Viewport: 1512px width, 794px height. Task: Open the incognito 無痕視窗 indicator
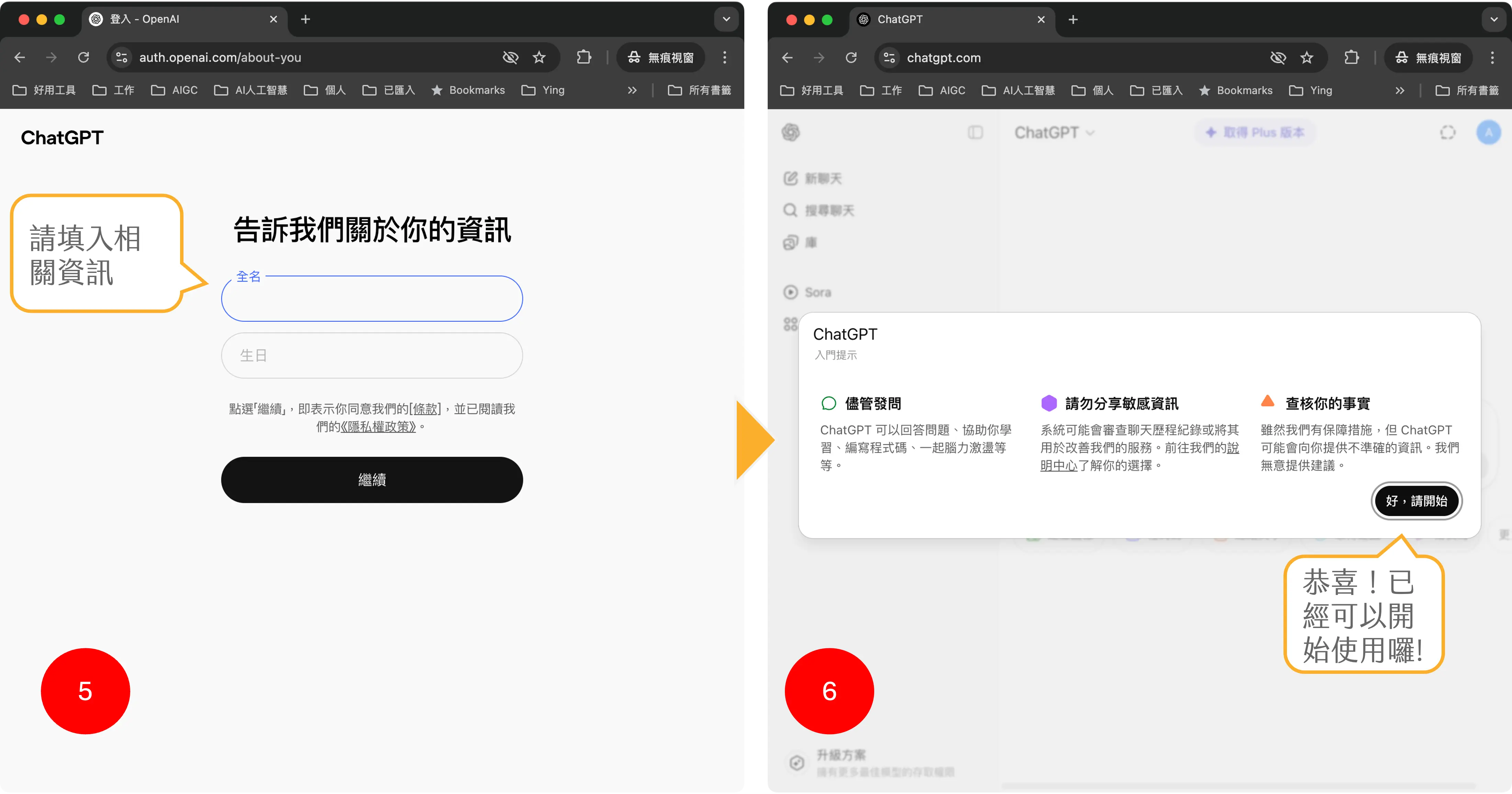[x=660, y=57]
